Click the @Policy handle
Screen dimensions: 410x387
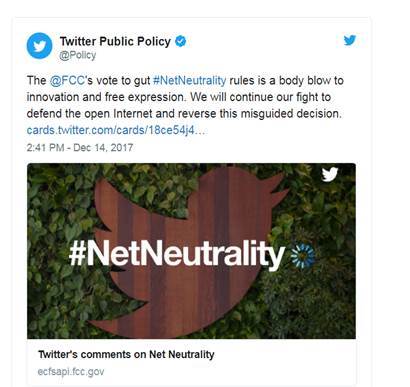[x=78, y=55]
